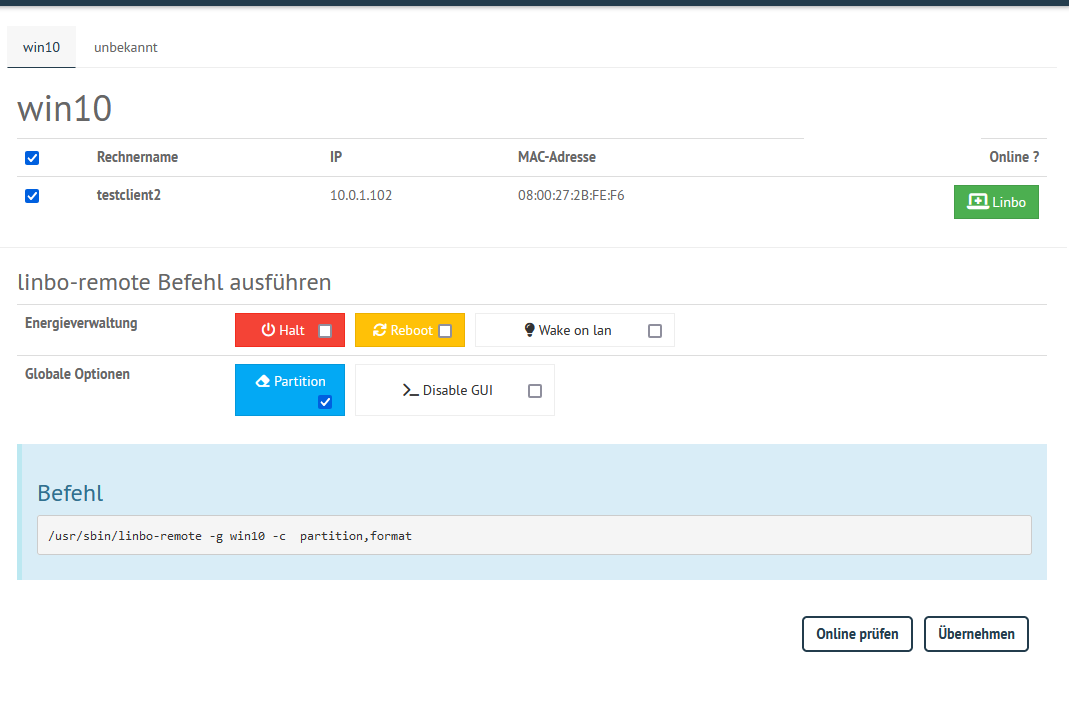This screenshot has height=707, width=1069.
Task: Click the laptop icon on green Linbo button
Action: pyautogui.click(x=978, y=202)
